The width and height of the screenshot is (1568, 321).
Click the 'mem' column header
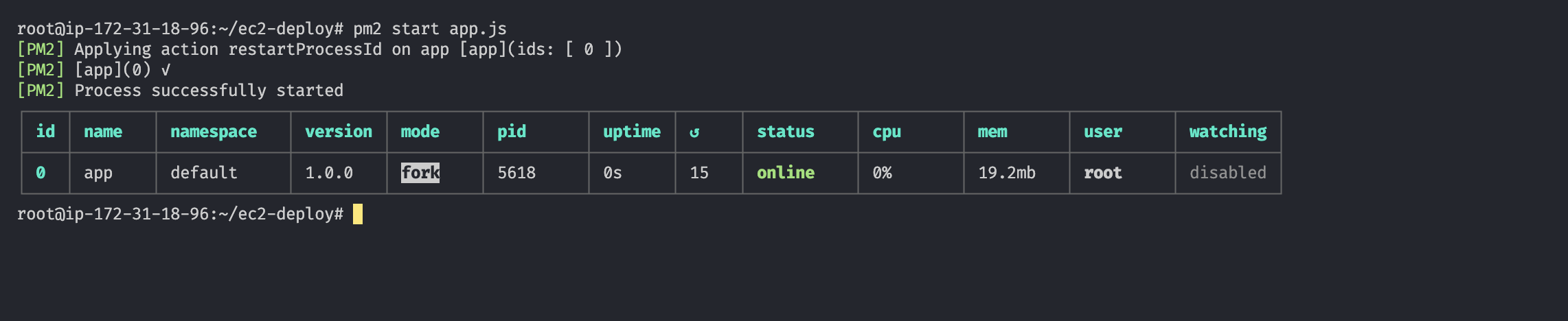[992, 132]
